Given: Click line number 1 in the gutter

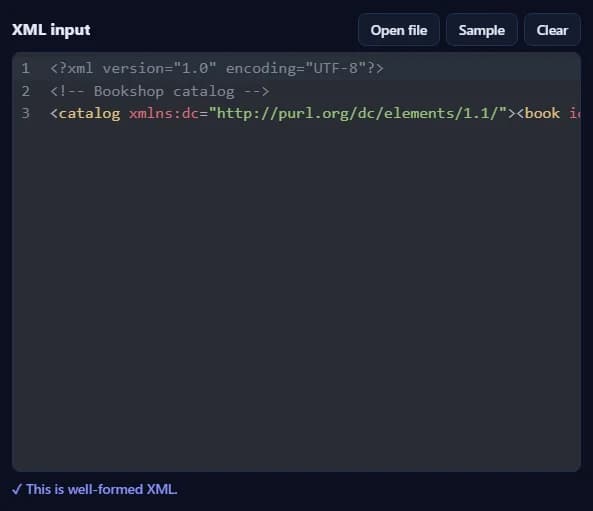Looking at the screenshot, I should tap(25, 68).
